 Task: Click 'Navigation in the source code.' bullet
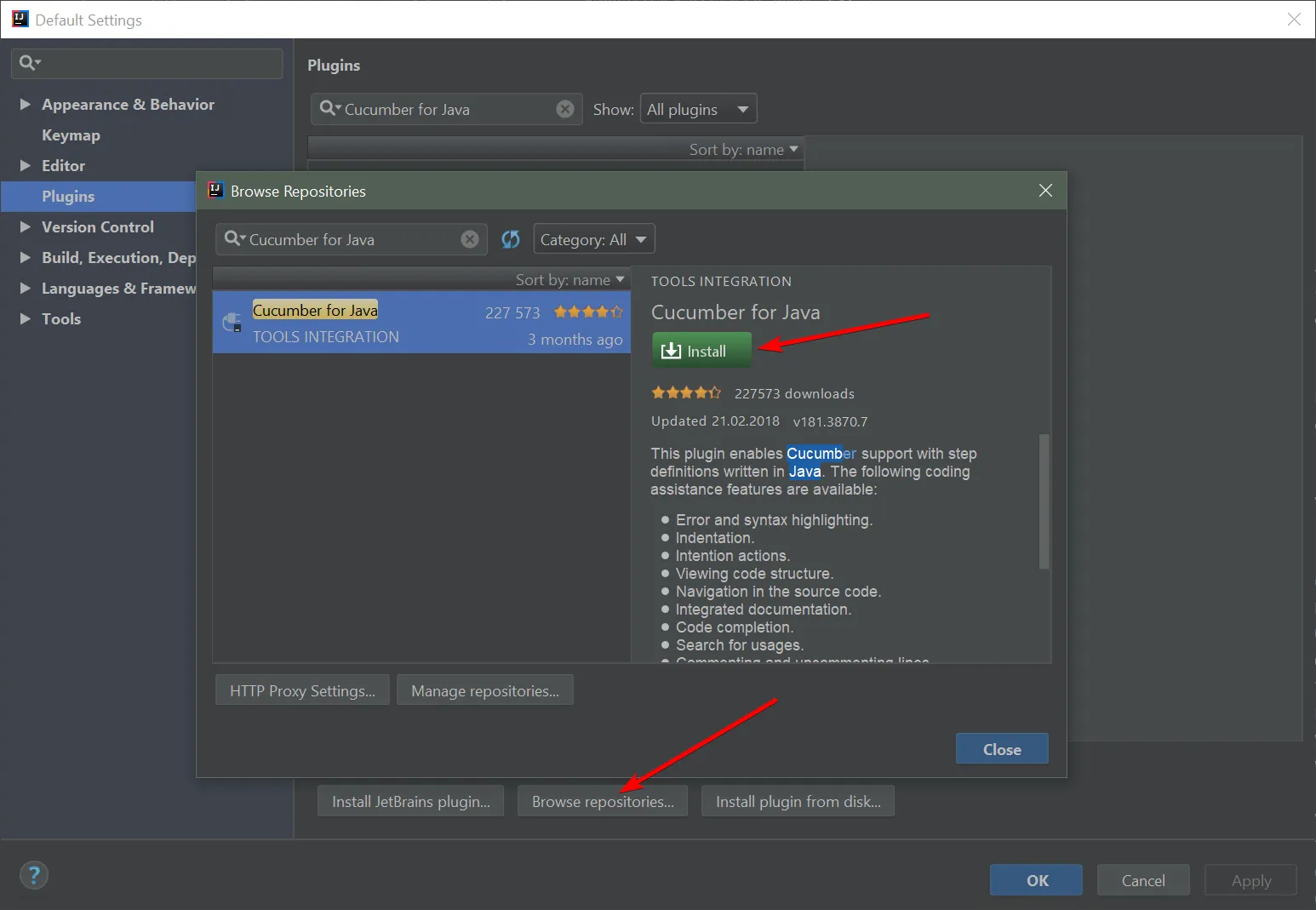point(778,592)
